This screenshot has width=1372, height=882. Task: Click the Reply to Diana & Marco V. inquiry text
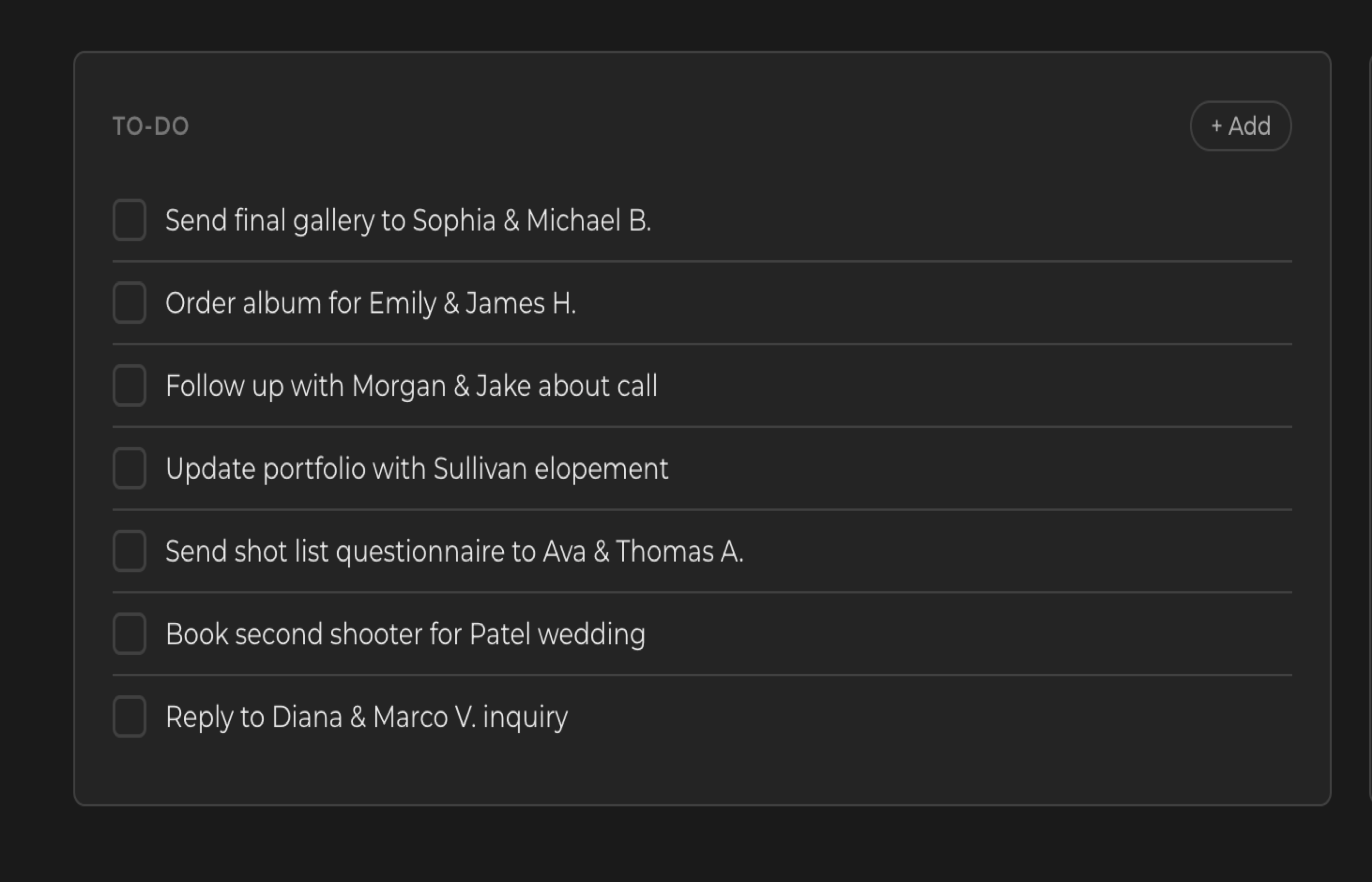click(x=367, y=717)
